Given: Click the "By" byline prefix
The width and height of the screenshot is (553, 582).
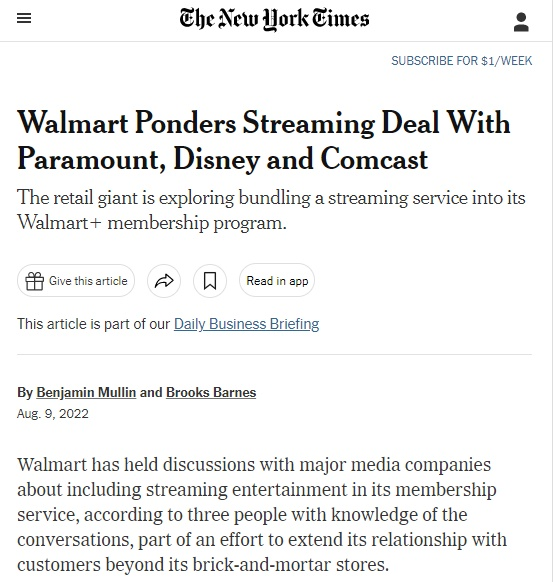Looking at the screenshot, I should 25,392.
